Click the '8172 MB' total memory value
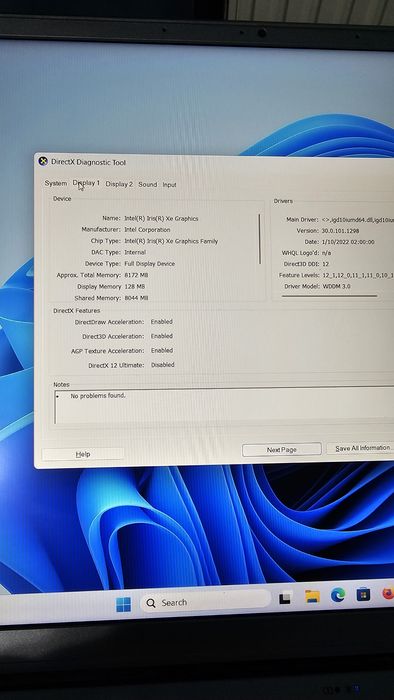This screenshot has height=700, width=394. coord(136,275)
